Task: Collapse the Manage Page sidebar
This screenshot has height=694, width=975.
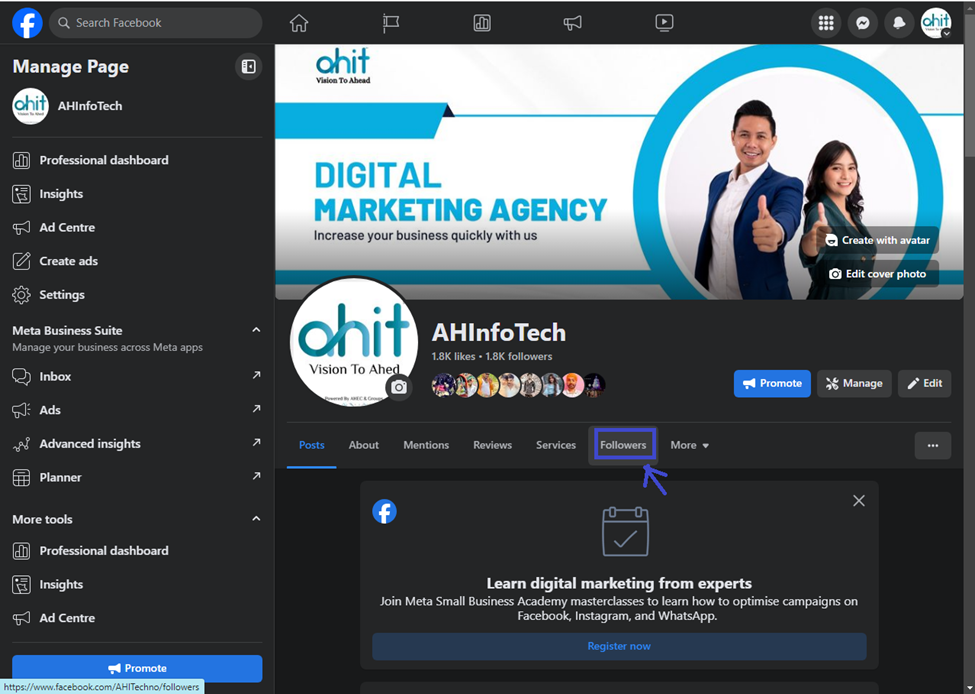Action: coord(248,67)
